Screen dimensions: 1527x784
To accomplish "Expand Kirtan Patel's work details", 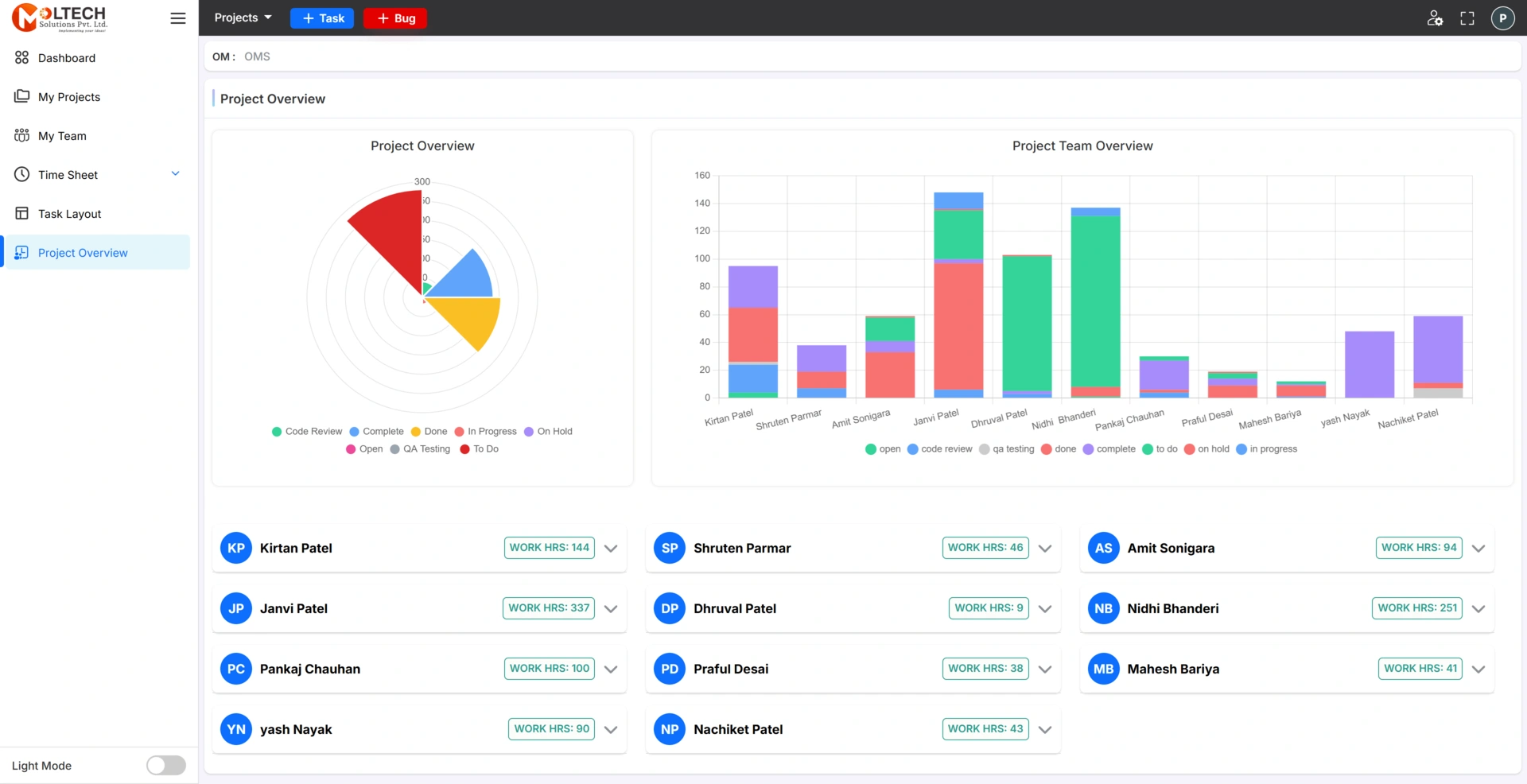I will 611,549.
